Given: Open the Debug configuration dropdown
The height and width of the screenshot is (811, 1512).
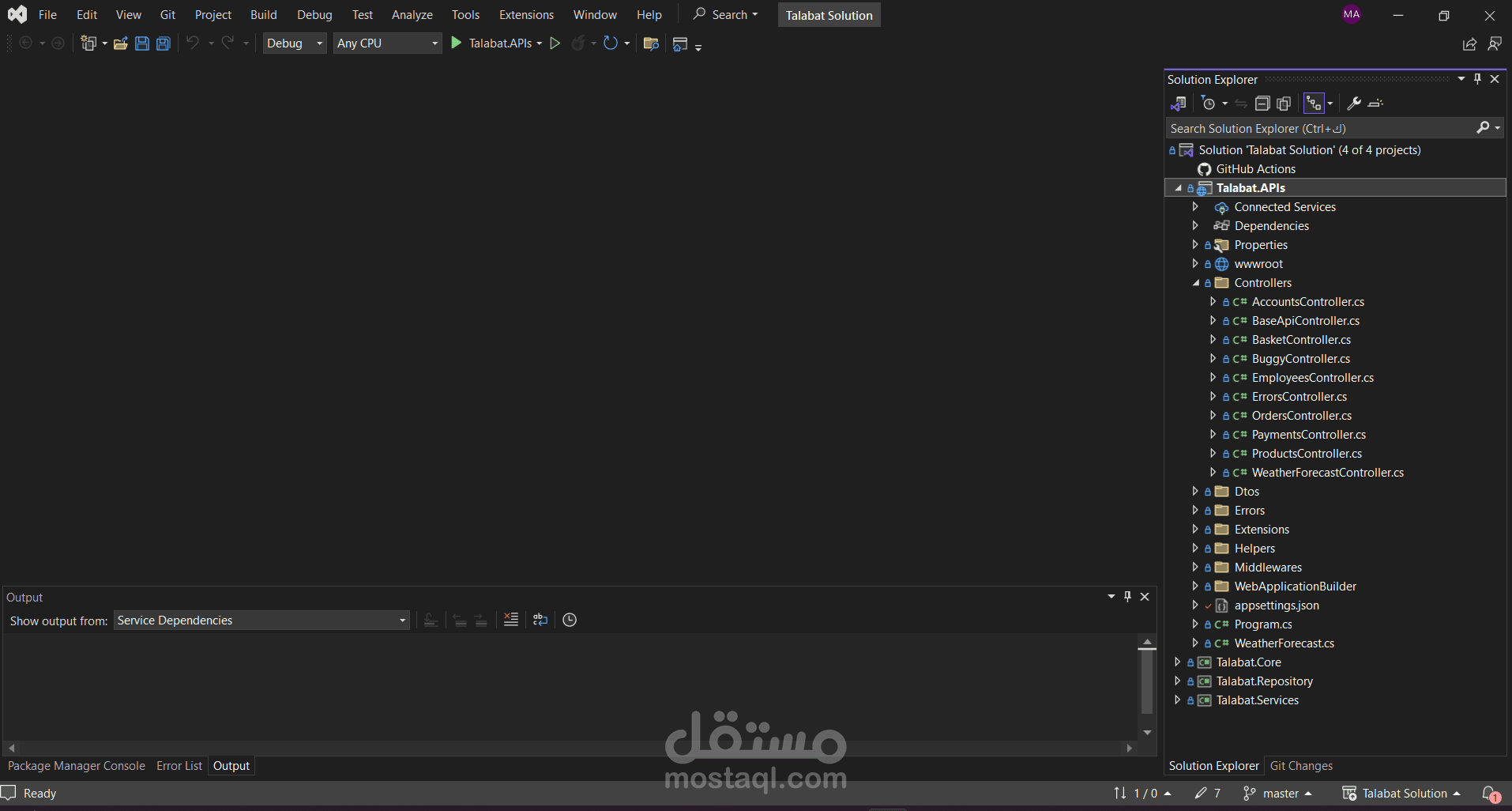Looking at the screenshot, I should pos(295,43).
